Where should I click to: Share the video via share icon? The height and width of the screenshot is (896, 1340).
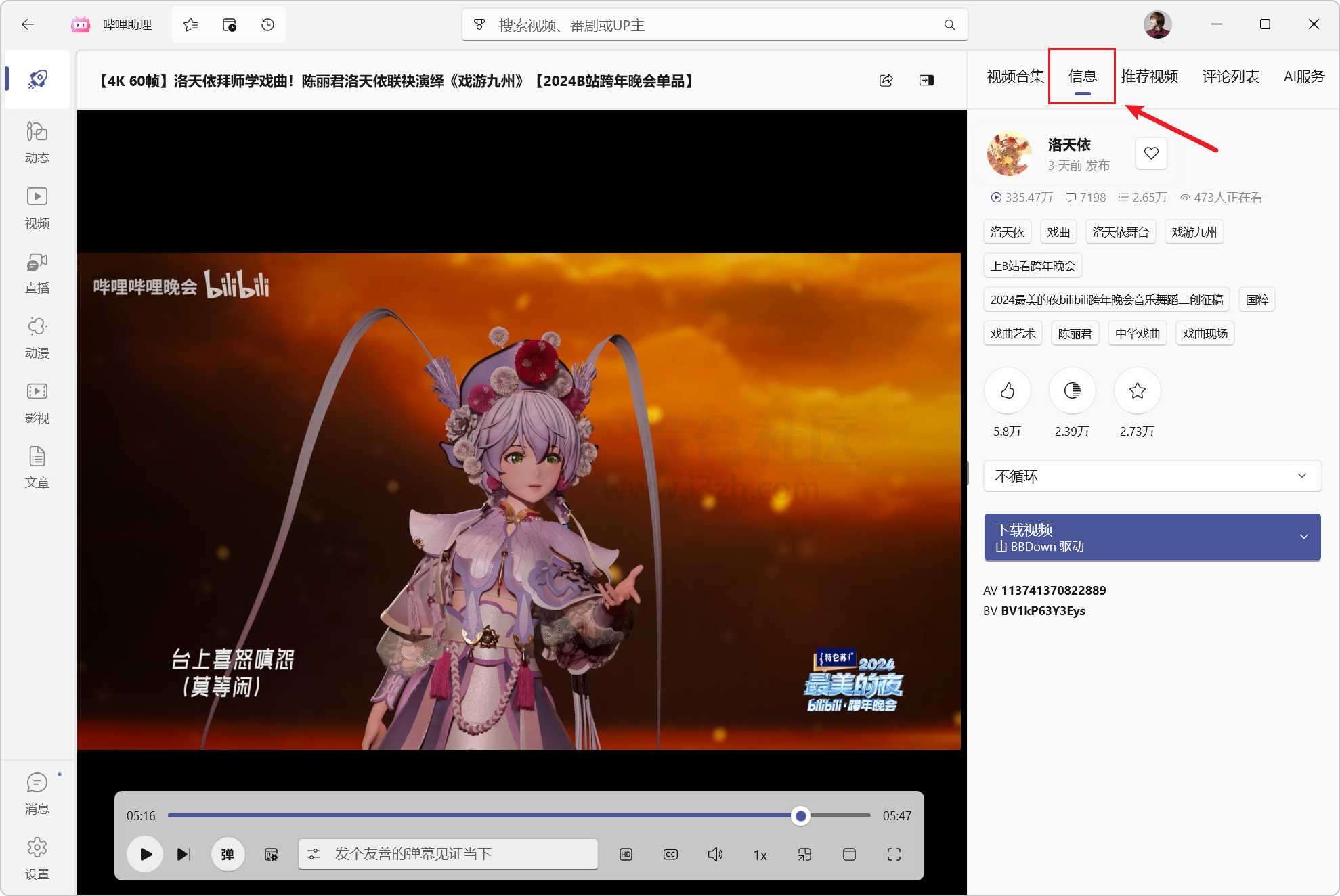pos(886,81)
